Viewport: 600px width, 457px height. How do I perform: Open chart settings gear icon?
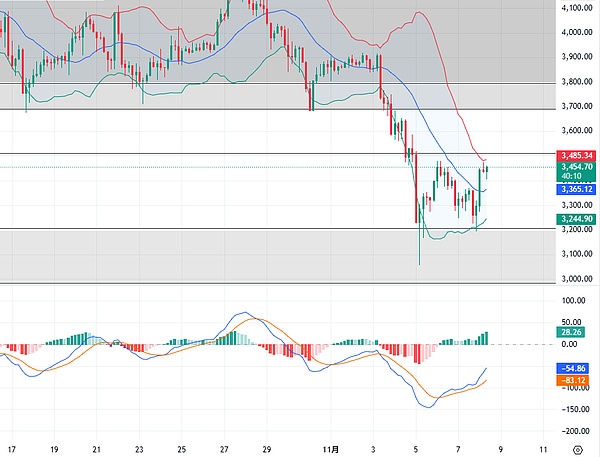click(577, 449)
